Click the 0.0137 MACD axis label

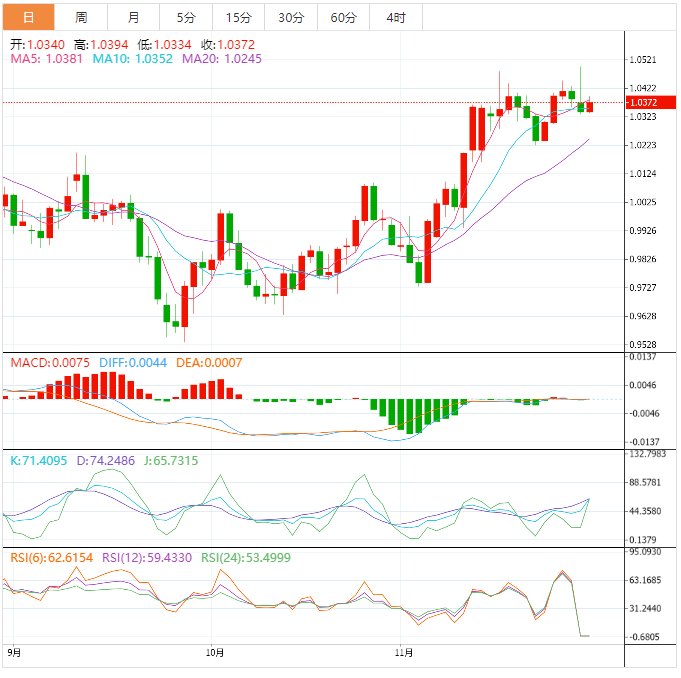pos(643,357)
